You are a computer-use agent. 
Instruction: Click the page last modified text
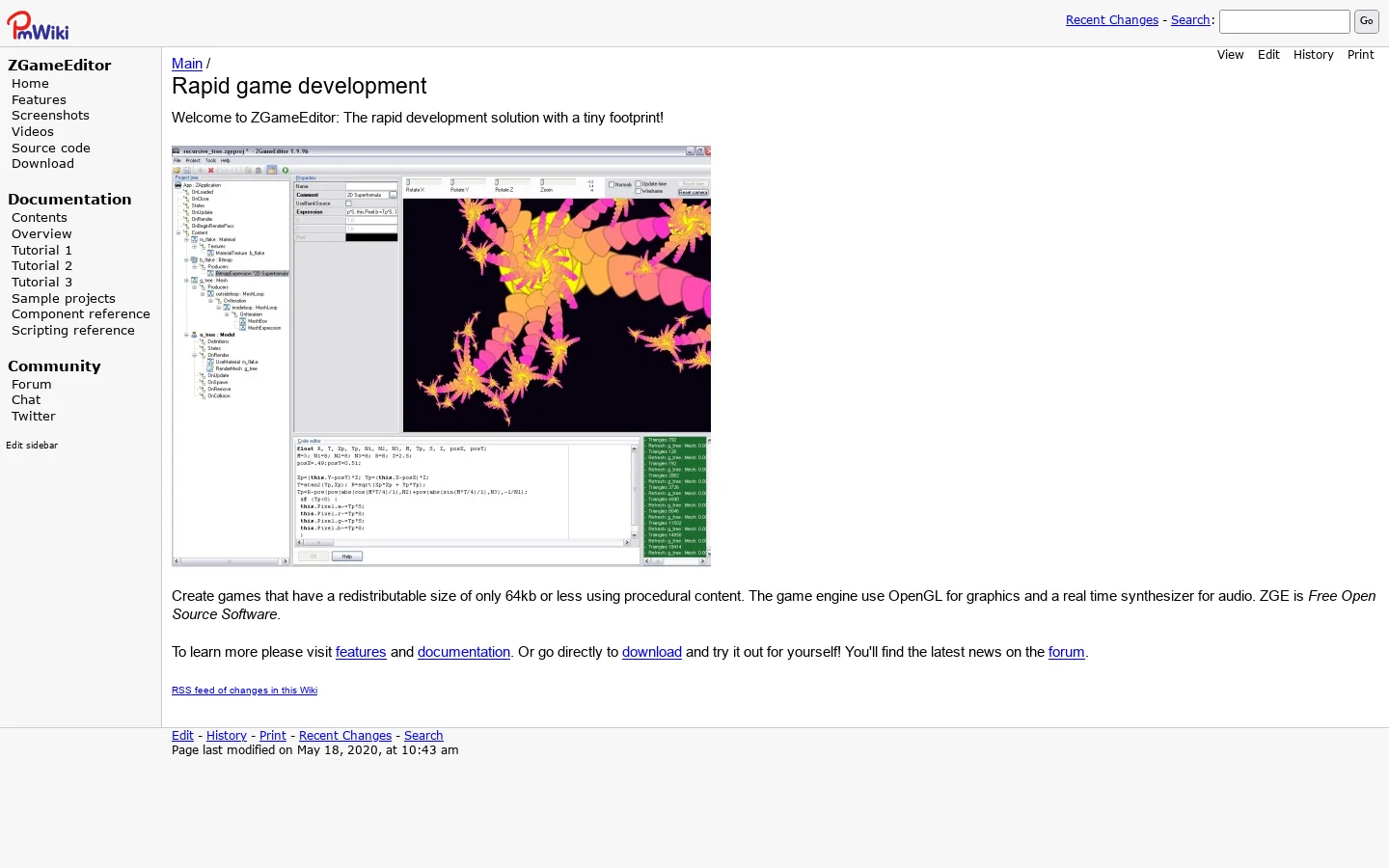[315, 750]
